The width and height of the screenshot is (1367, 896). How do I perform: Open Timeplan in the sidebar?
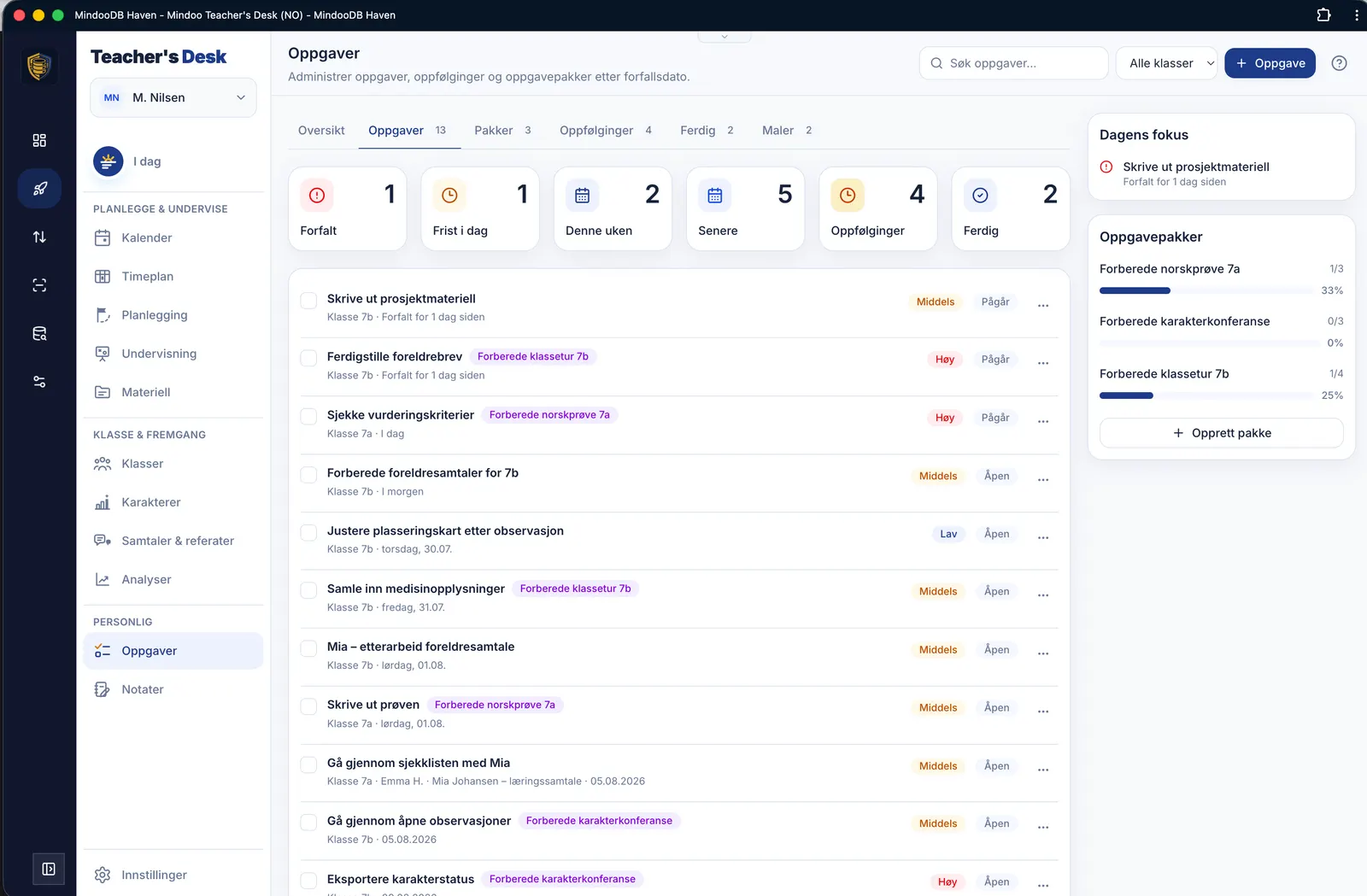pos(173,276)
